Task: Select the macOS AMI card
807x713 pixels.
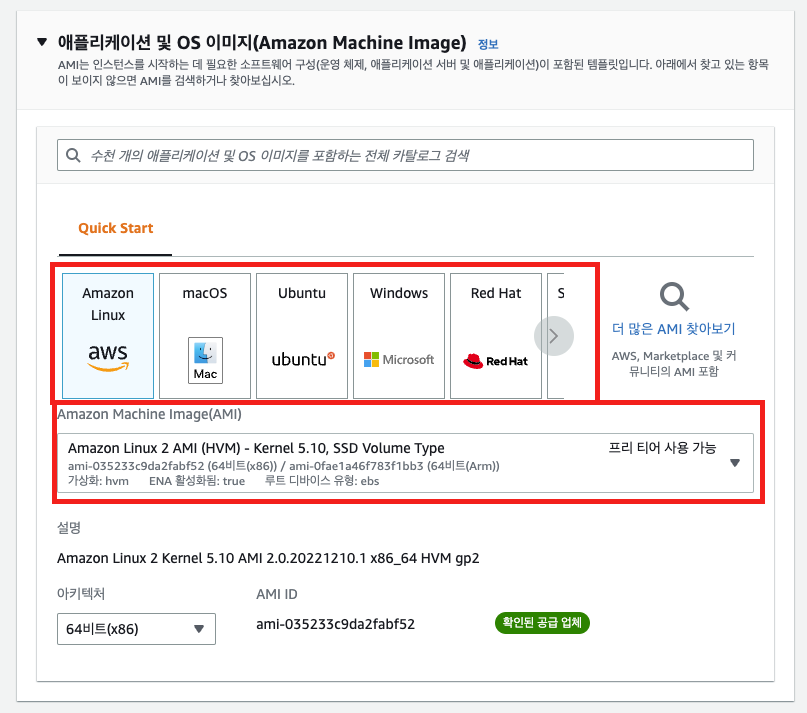Action: (x=205, y=336)
